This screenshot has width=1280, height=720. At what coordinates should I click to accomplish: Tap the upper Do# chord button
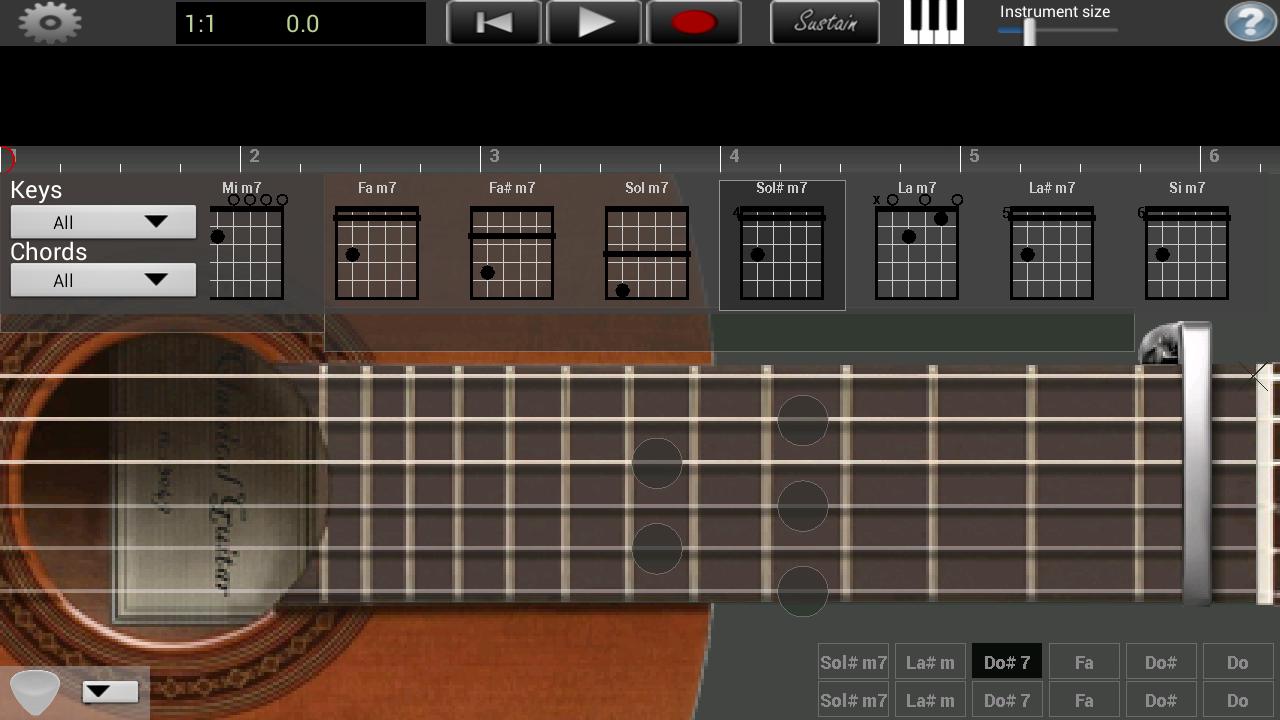(1161, 662)
